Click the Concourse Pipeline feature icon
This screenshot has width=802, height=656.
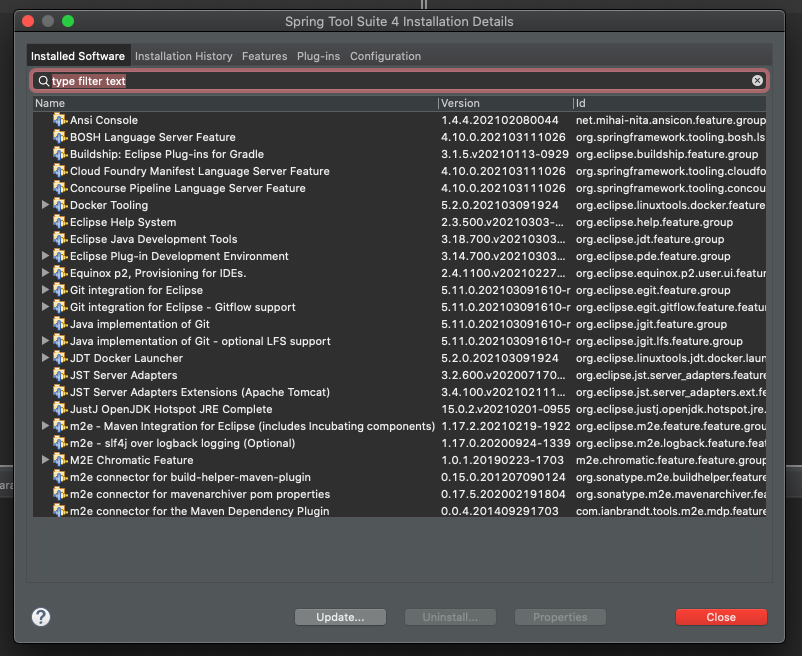[x=60, y=188]
